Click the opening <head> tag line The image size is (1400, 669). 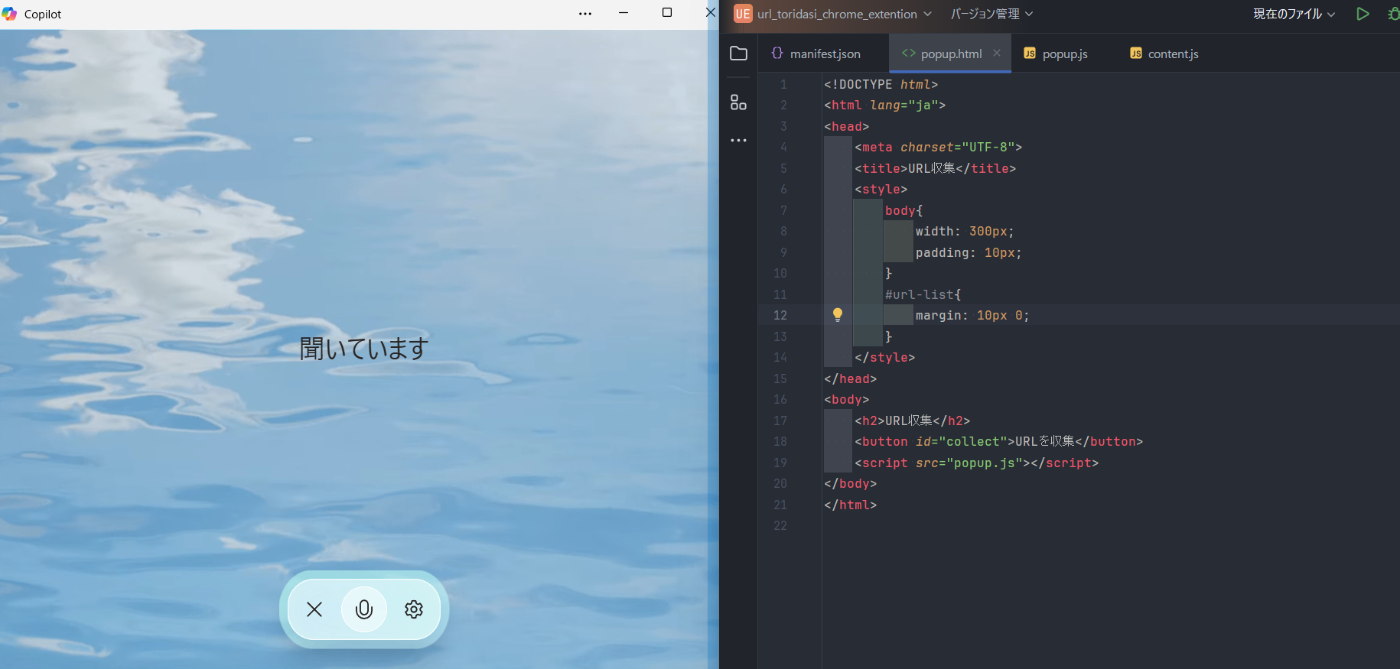tap(846, 127)
